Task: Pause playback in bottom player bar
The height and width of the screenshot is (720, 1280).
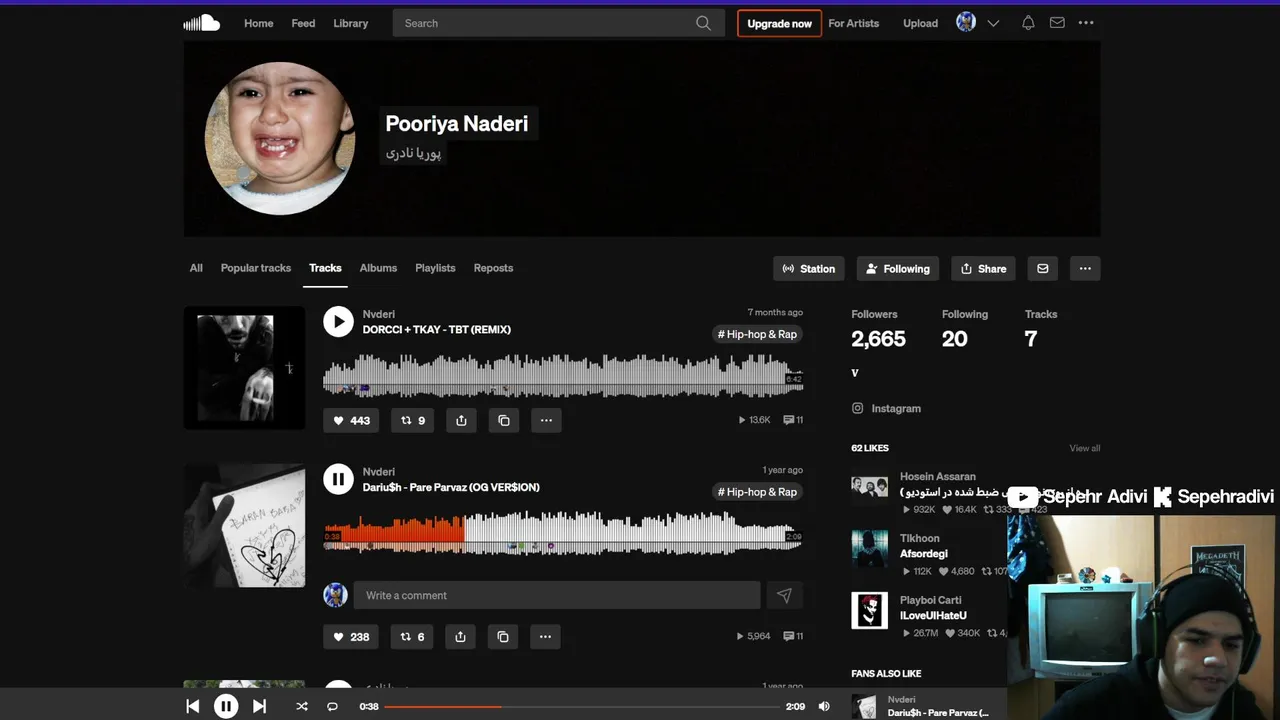Action: coord(226,706)
